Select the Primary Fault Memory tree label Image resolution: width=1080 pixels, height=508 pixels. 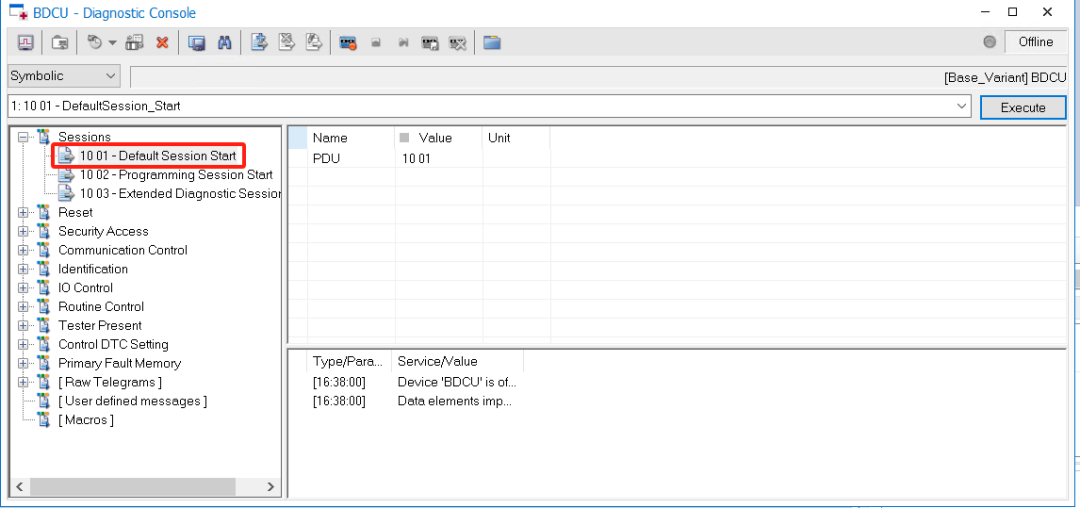[x=119, y=363]
